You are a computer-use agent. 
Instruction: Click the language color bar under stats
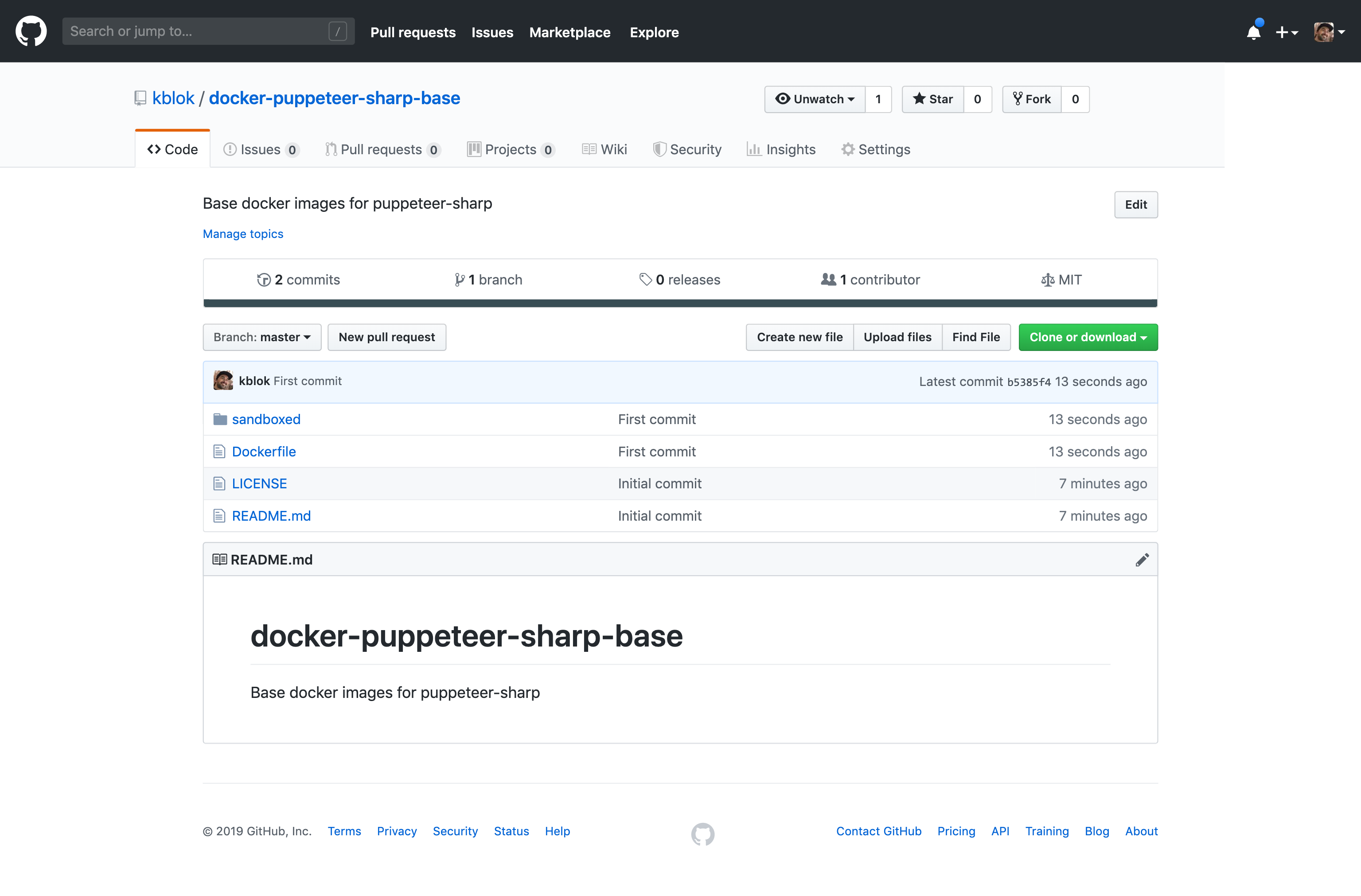680,303
